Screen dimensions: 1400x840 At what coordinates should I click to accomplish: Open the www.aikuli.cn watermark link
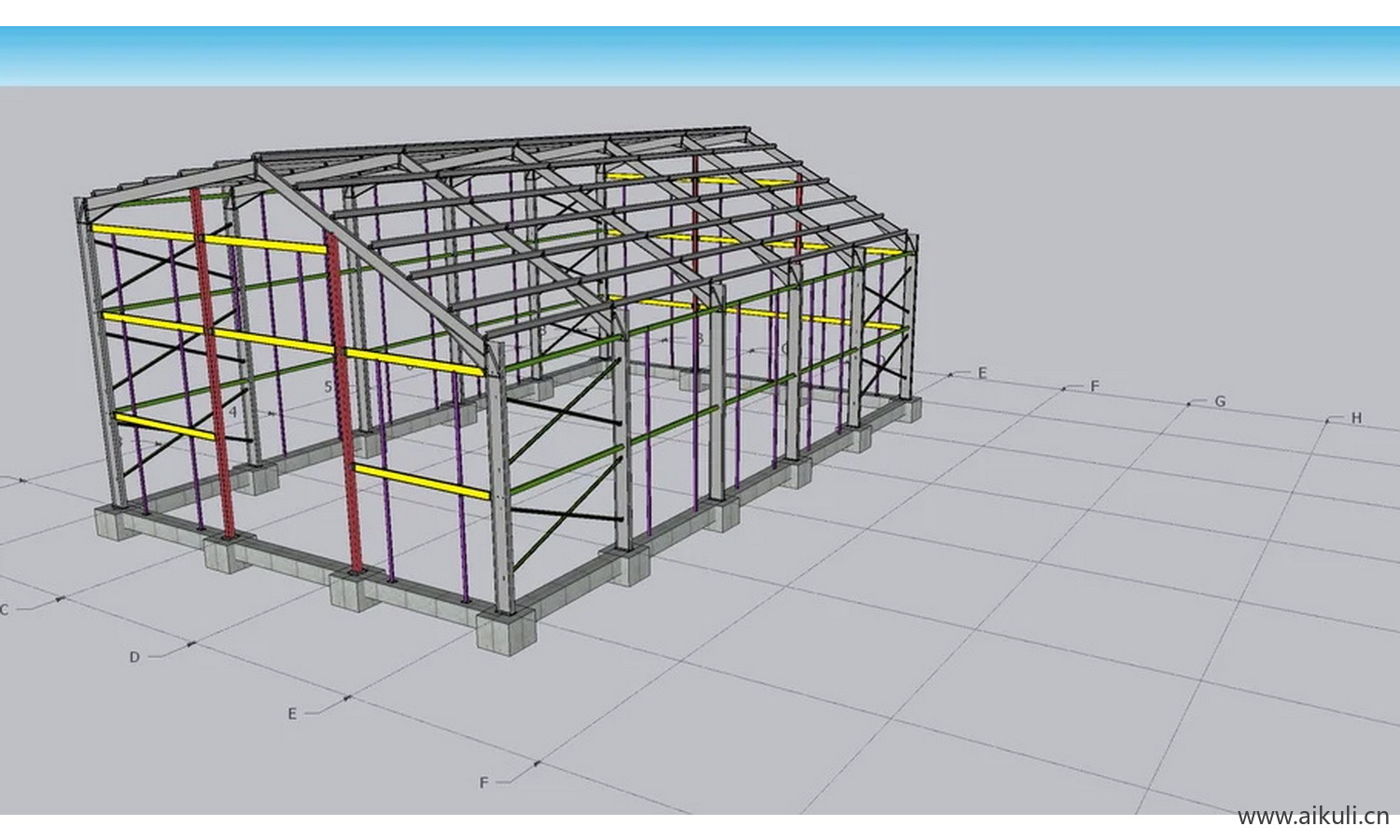(x=1312, y=817)
